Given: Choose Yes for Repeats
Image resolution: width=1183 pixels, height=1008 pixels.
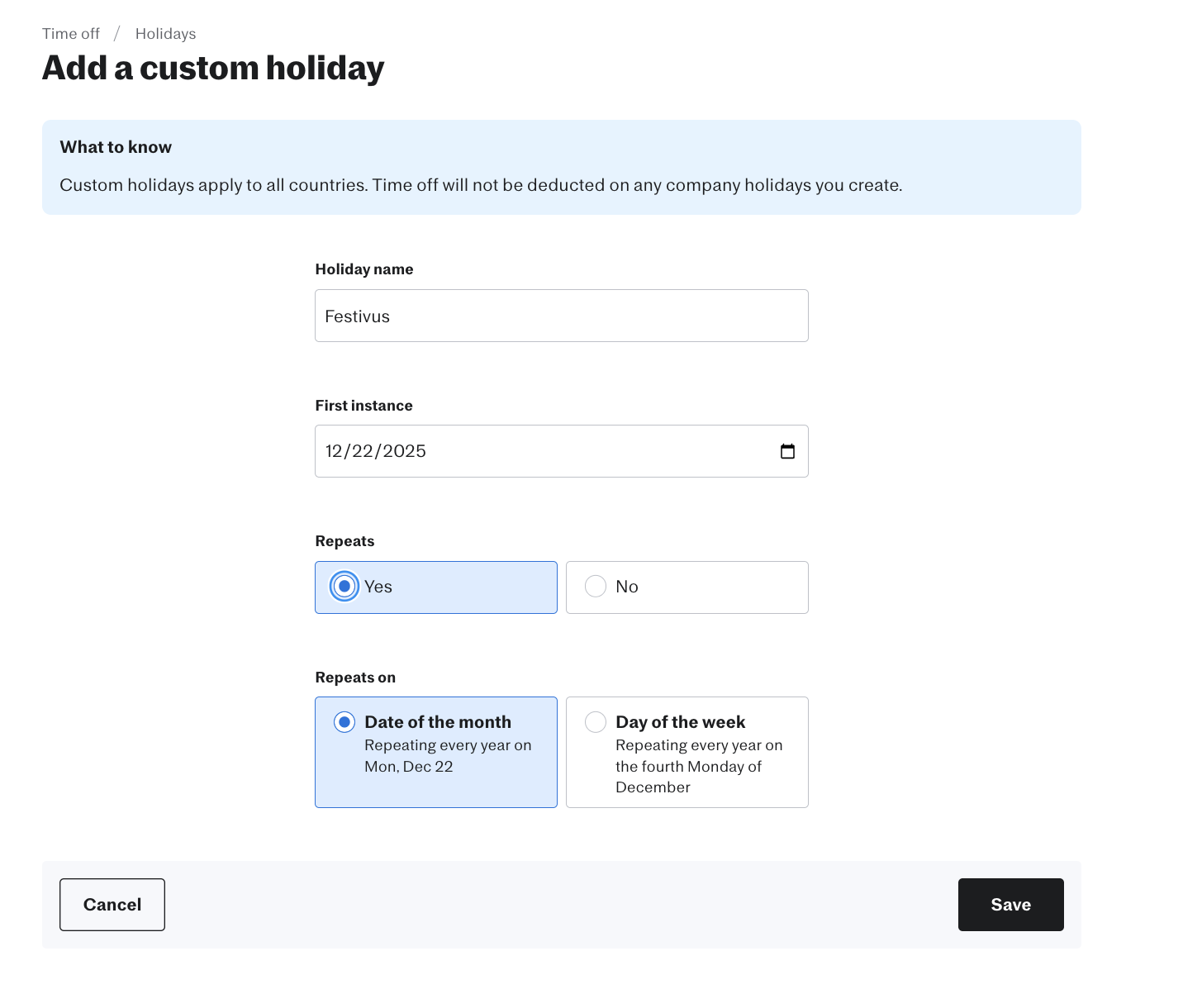Looking at the screenshot, I should pyautogui.click(x=344, y=587).
